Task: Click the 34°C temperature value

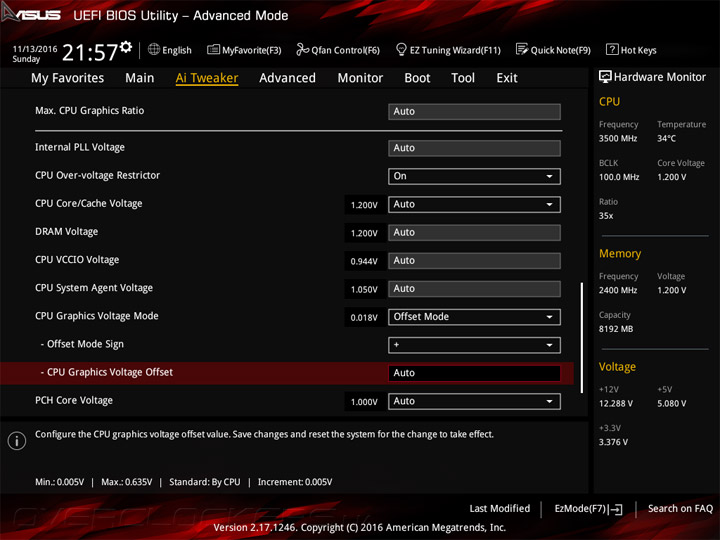Action: pos(666,138)
